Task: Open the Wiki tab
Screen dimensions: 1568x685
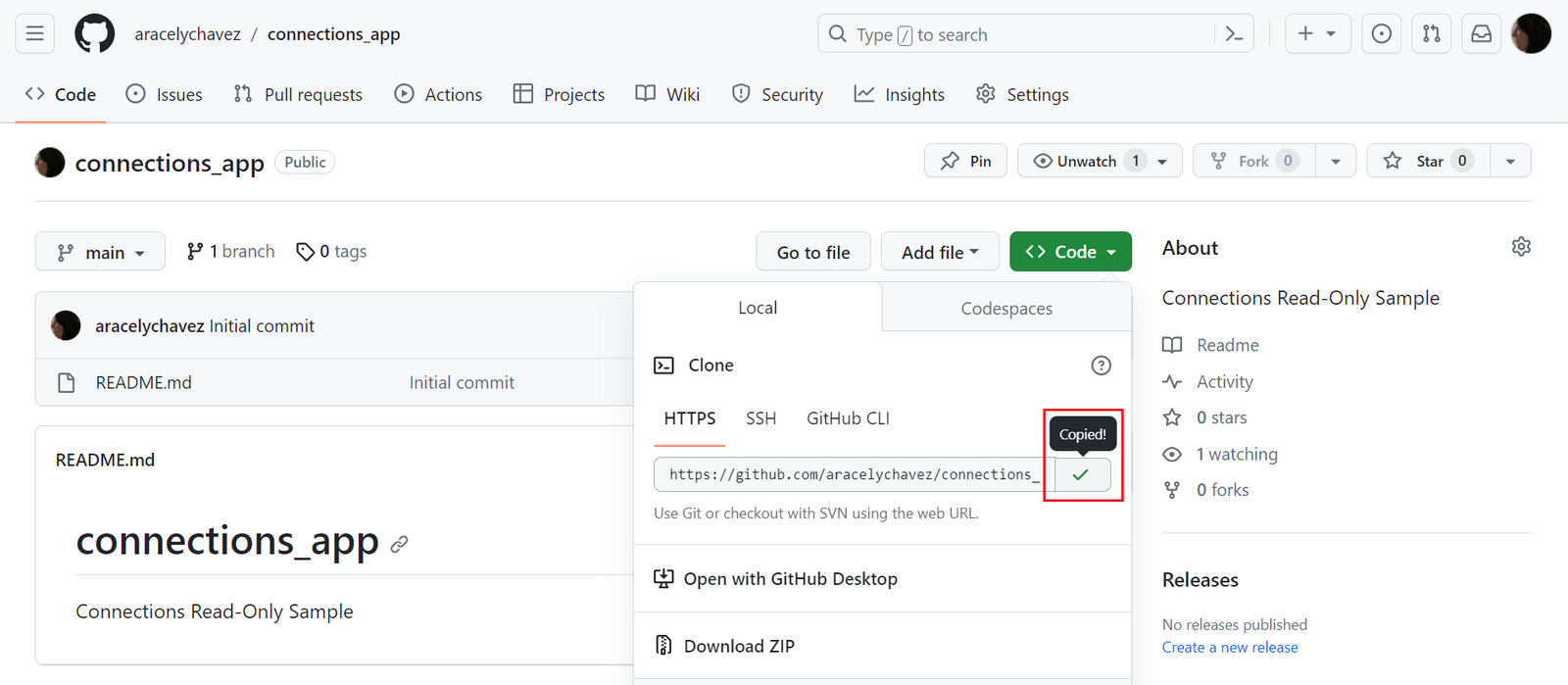Action: 667,94
